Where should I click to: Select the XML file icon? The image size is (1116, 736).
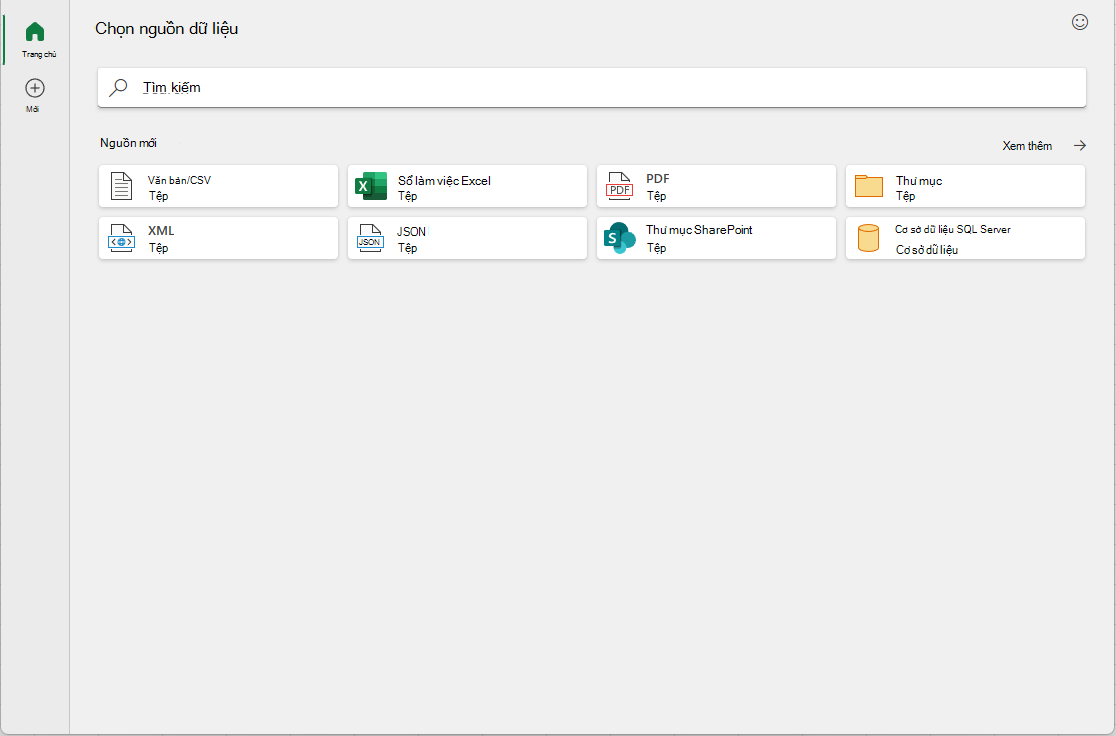pyautogui.click(x=122, y=238)
